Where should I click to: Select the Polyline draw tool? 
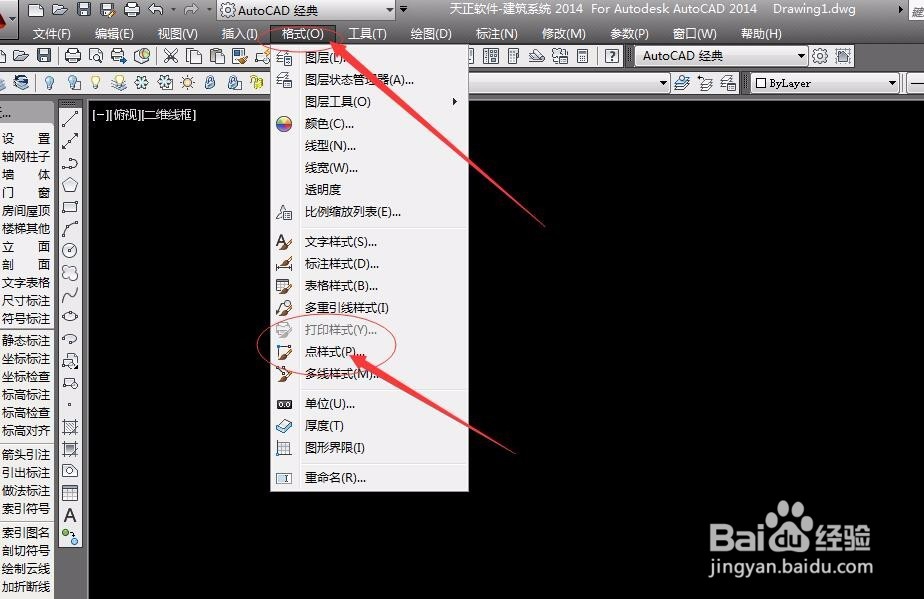pyautogui.click(x=70, y=163)
